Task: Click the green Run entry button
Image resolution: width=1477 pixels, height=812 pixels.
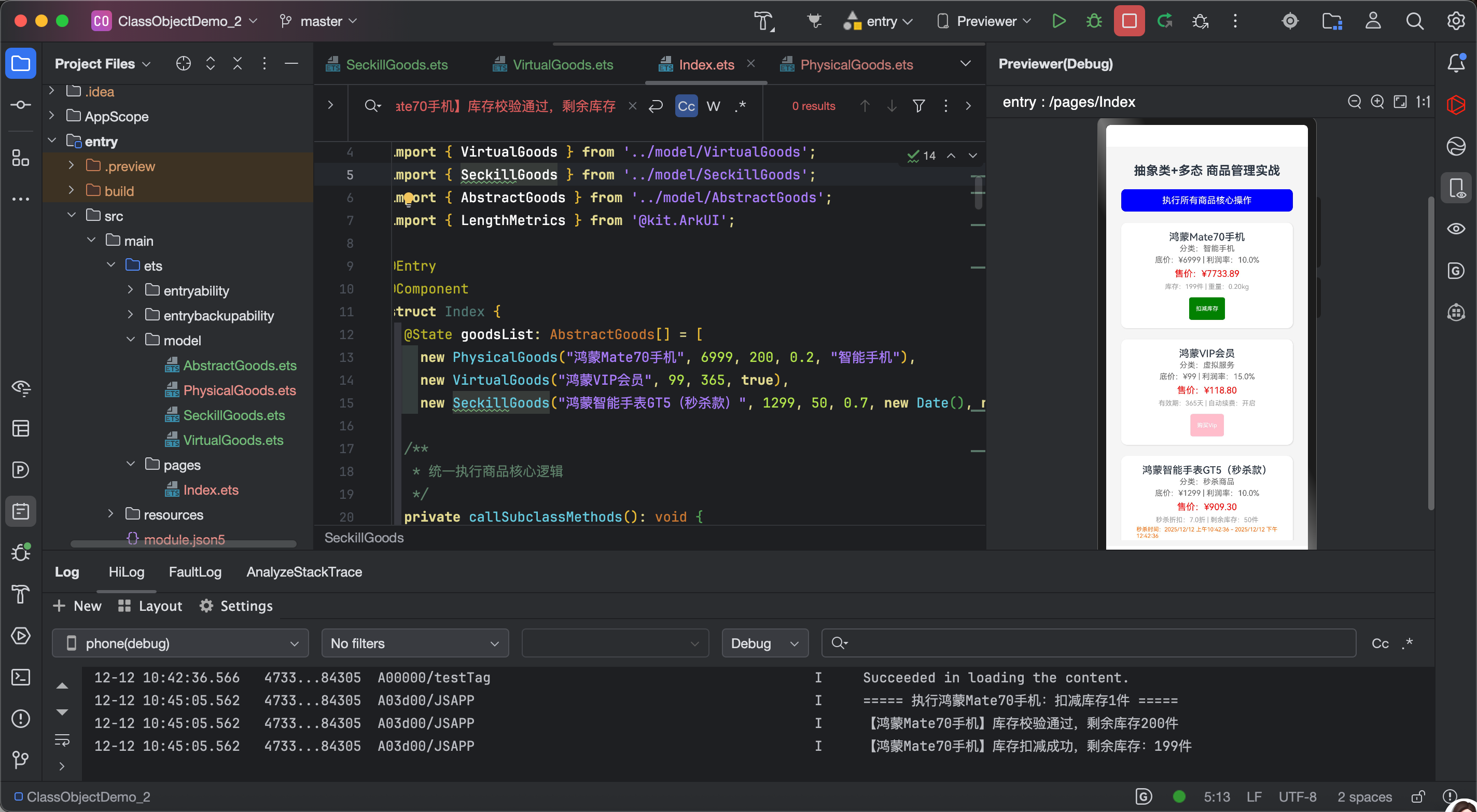Action: (x=1058, y=21)
